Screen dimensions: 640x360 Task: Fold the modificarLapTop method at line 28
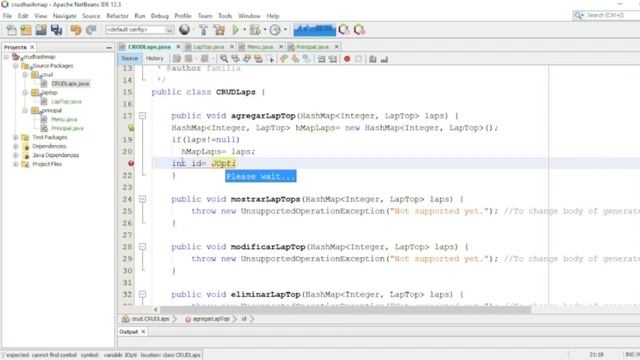[x=142, y=247]
